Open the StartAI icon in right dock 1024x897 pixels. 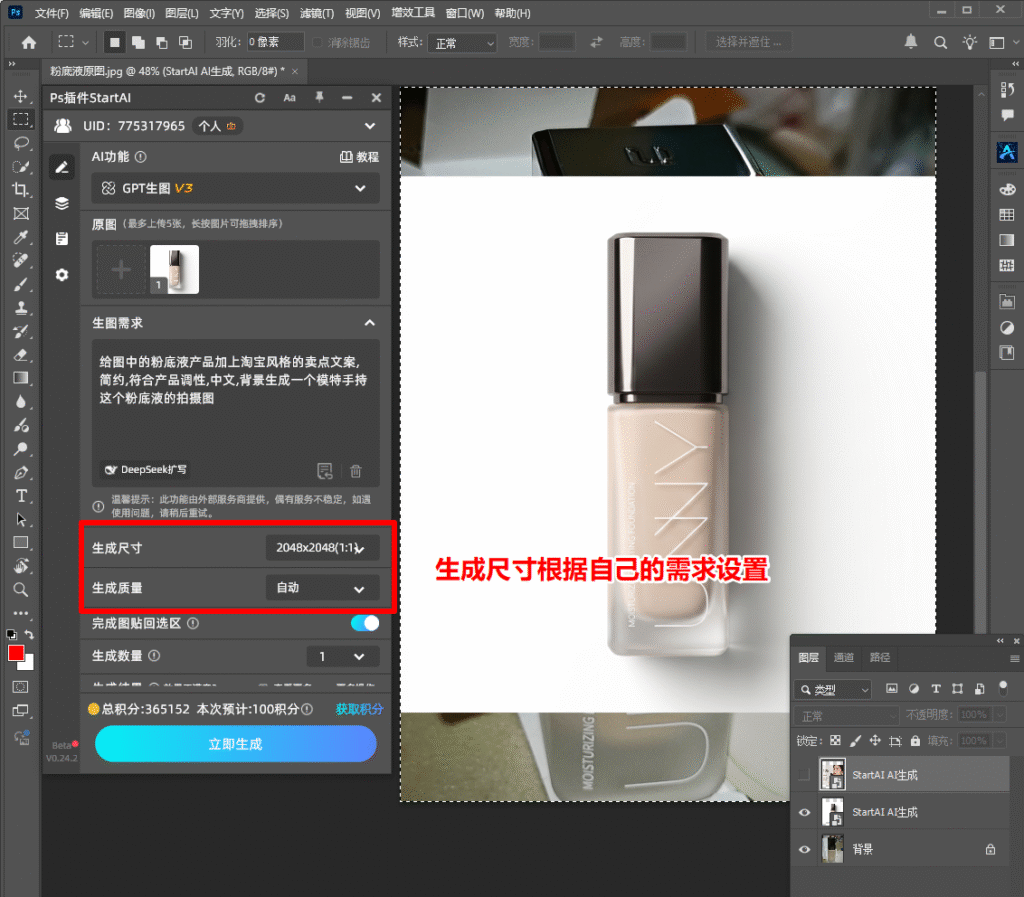pos(1007,151)
